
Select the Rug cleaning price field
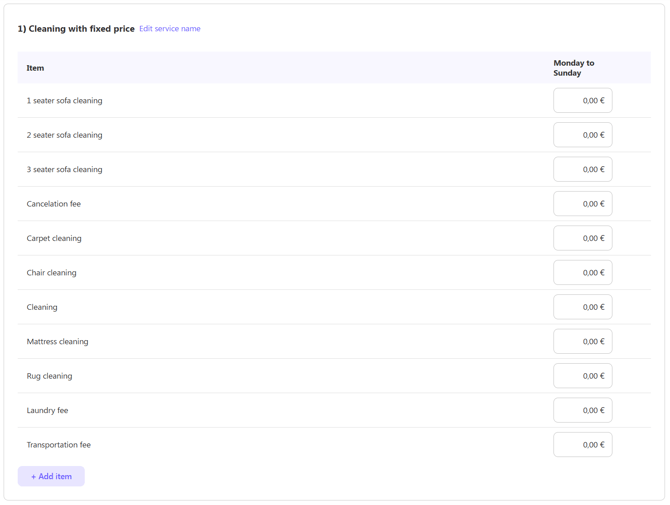(x=582, y=376)
